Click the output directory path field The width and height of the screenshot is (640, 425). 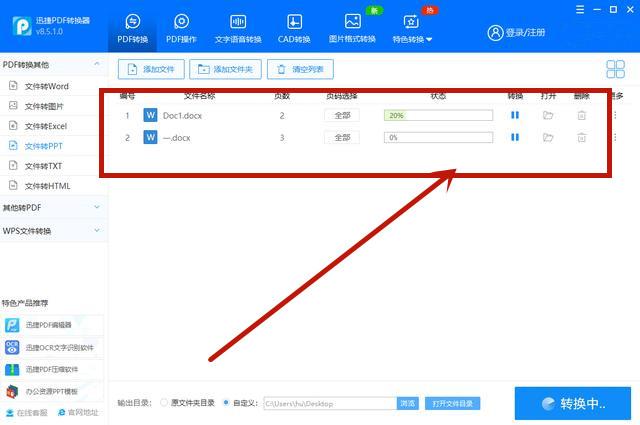pos(330,403)
